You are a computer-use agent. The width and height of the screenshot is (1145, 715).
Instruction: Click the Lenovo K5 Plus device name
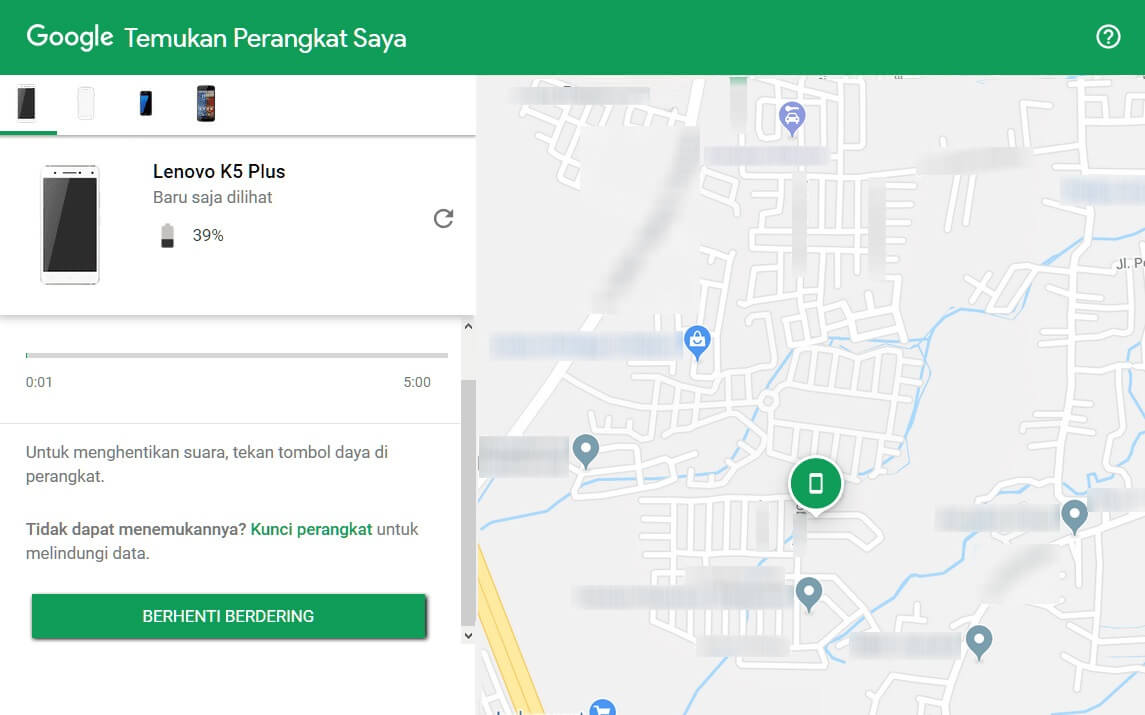pos(219,172)
